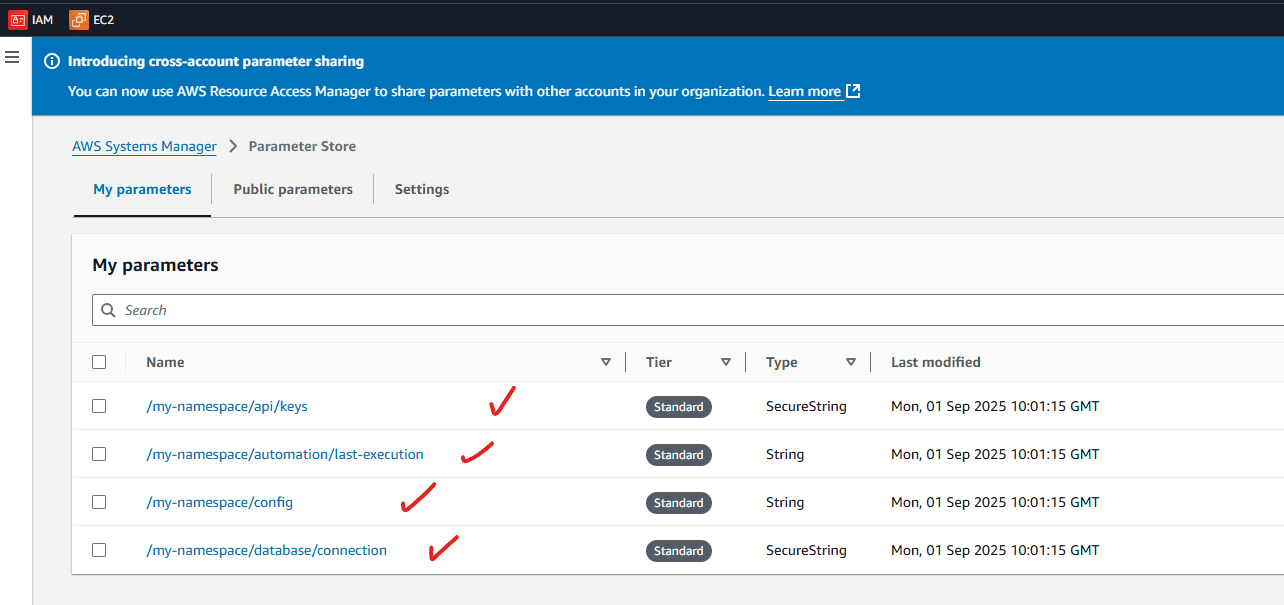The width and height of the screenshot is (1284, 605).
Task: Click the EC2 service icon
Action: pyautogui.click(x=79, y=19)
